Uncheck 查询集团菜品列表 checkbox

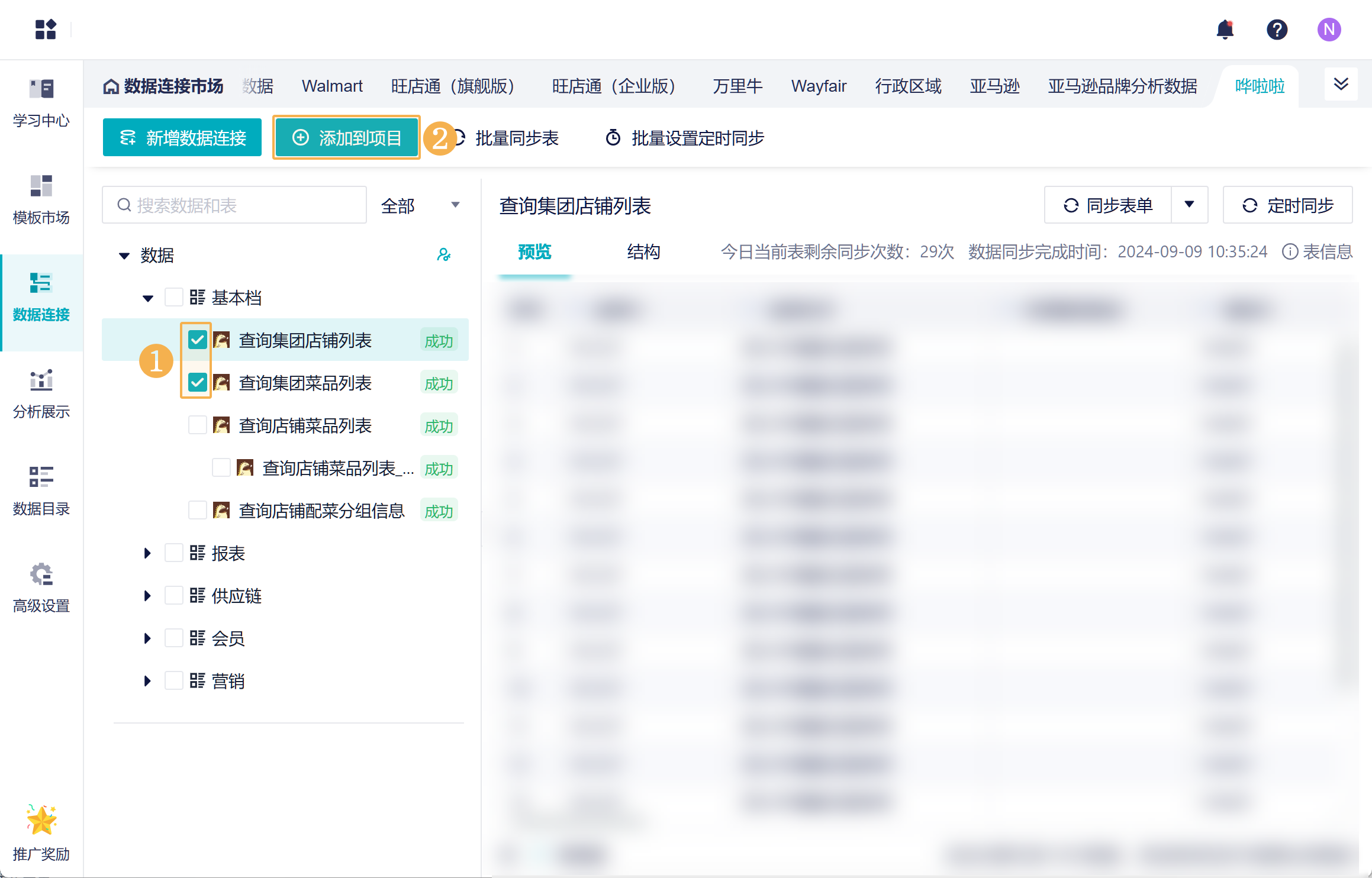click(x=197, y=382)
